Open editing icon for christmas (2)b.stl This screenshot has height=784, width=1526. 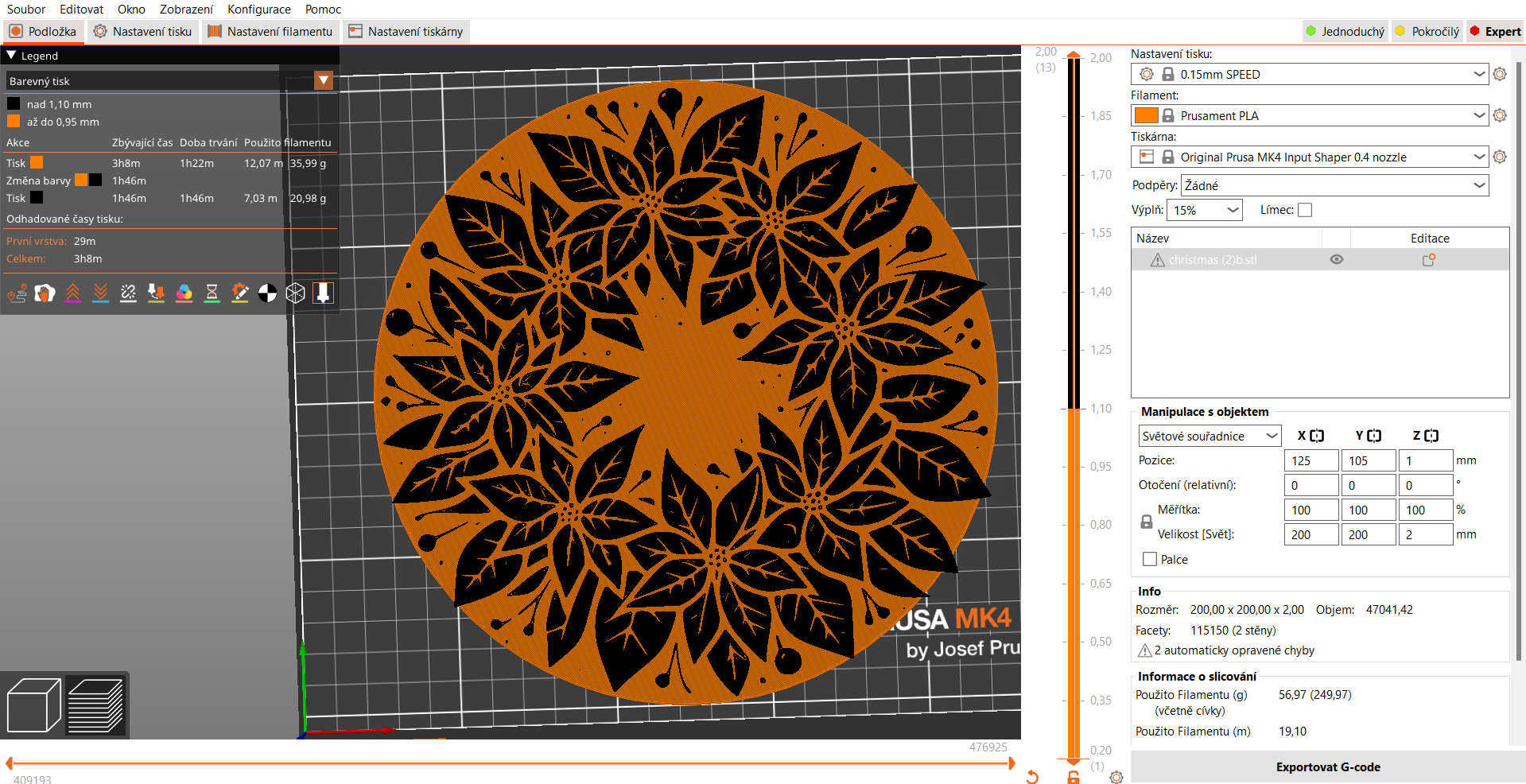[x=1429, y=260]
